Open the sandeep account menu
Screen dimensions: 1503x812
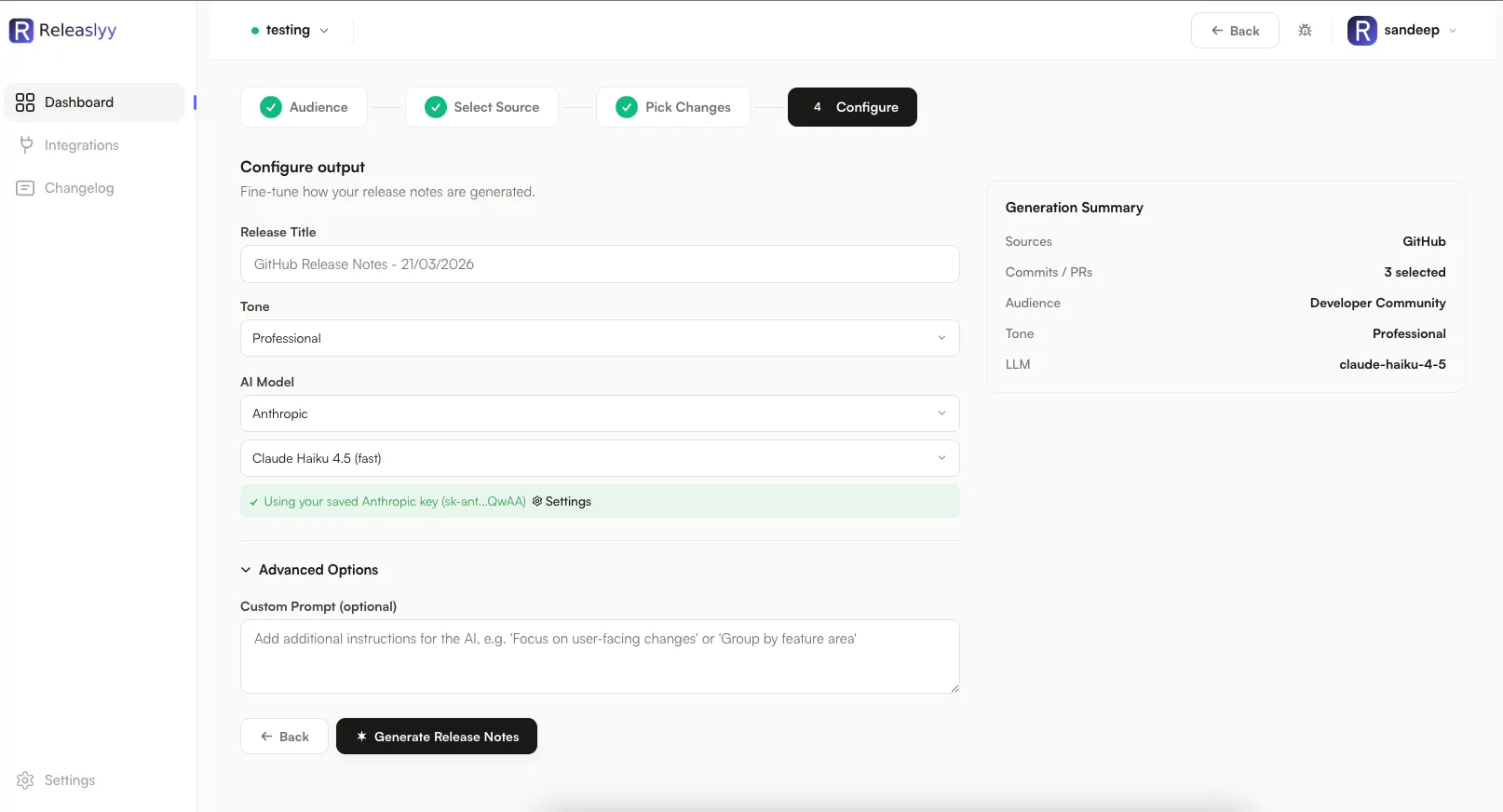pos(1402,31)
